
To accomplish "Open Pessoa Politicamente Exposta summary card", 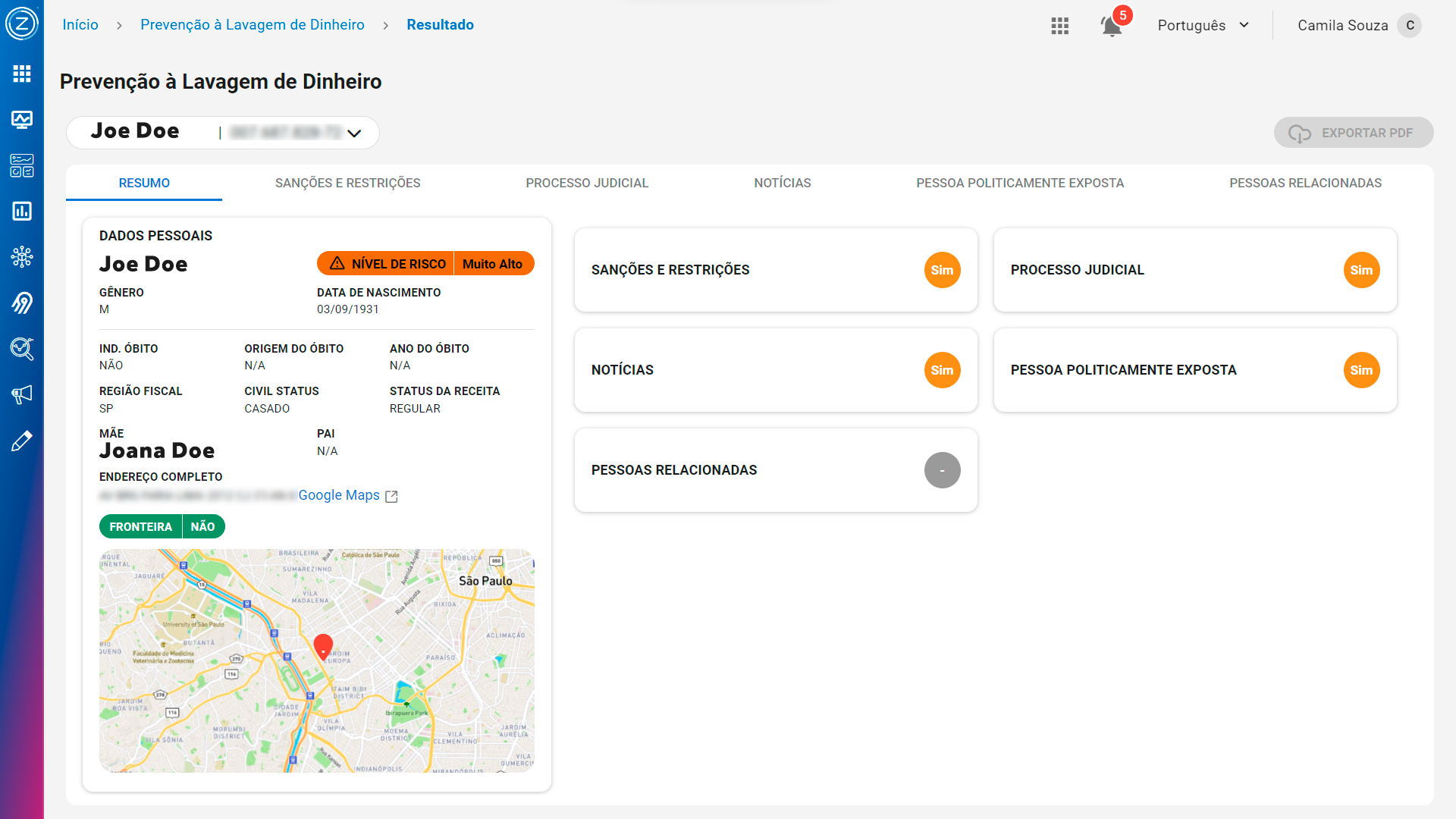I will tap(1195, 370).
